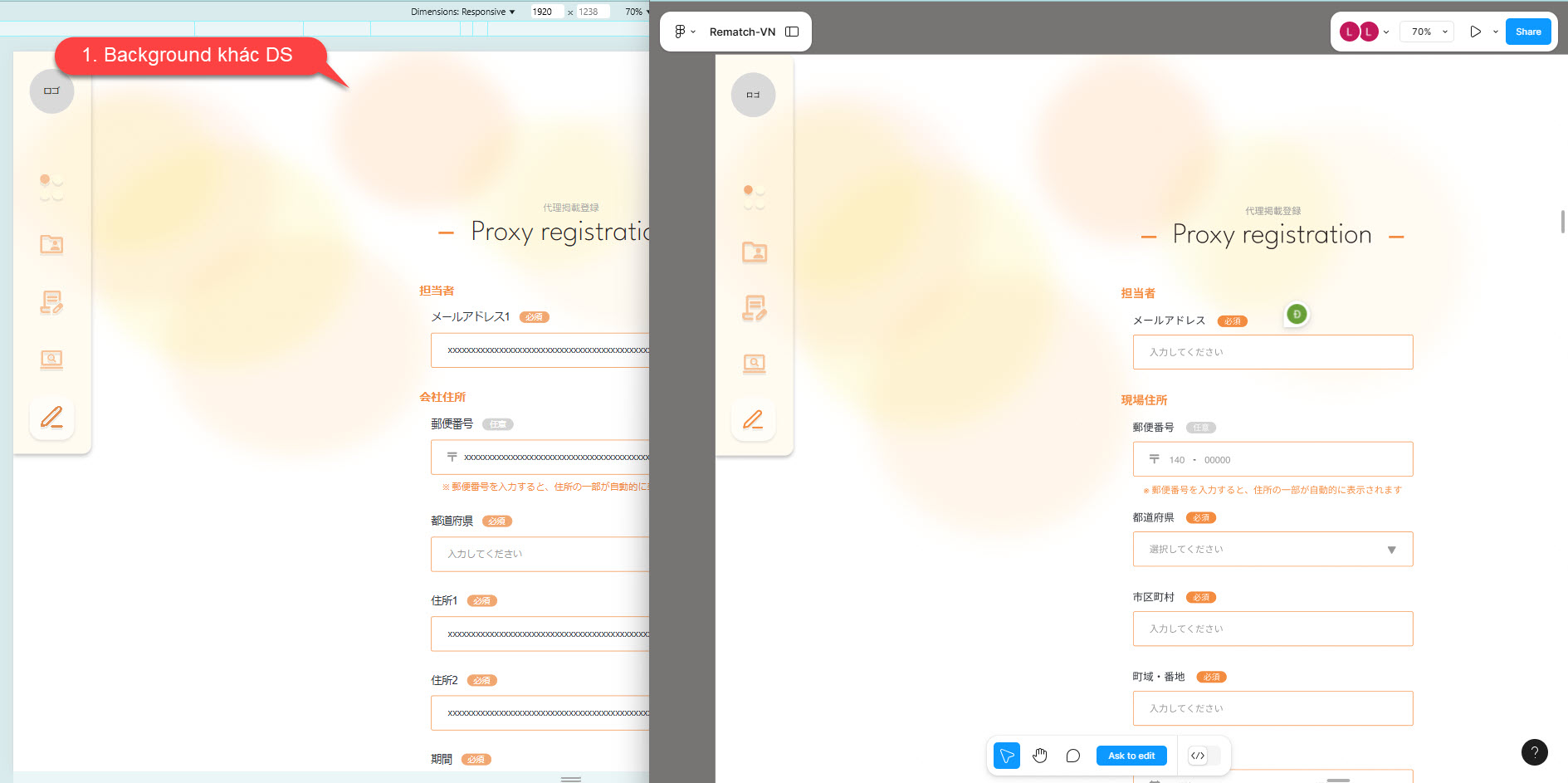Select the Hand tool
Viewport: 1568px width, 783px height.
[x=1040, y=756]
